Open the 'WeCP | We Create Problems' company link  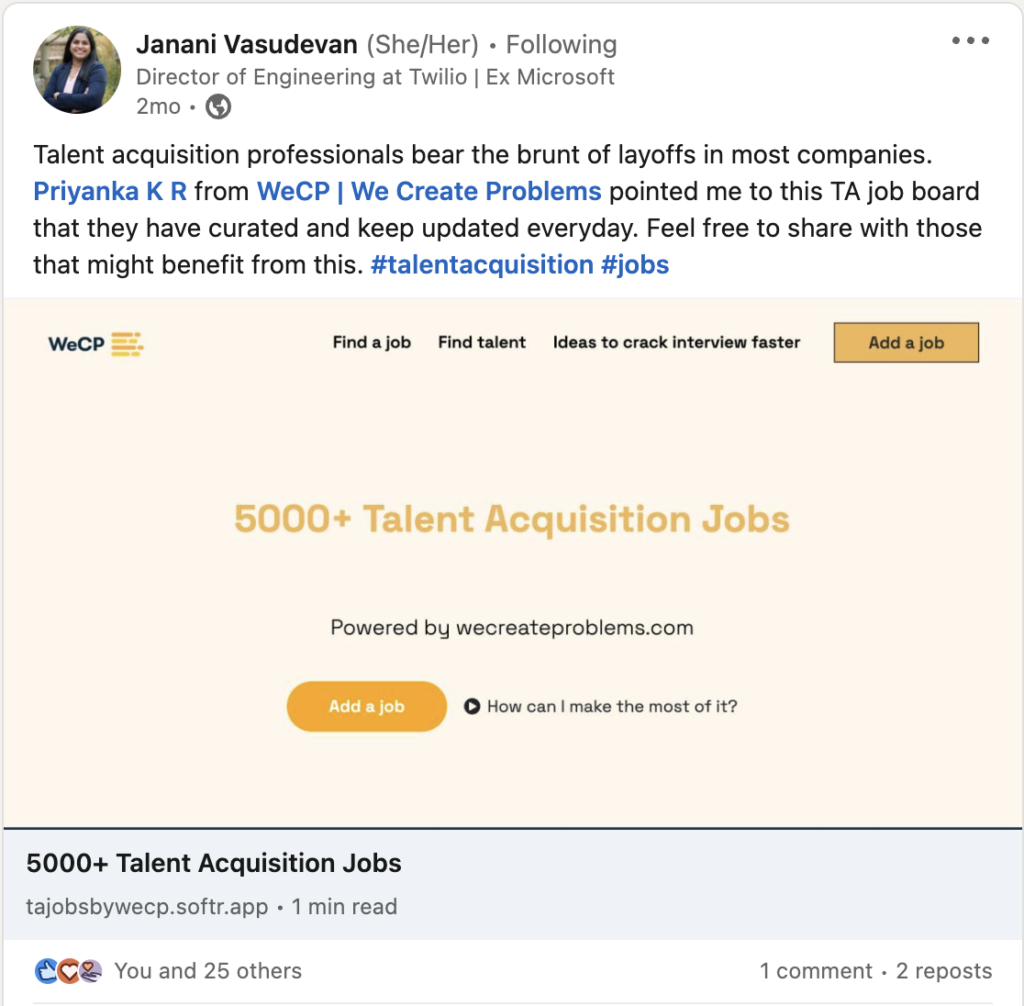pos(429,191)
